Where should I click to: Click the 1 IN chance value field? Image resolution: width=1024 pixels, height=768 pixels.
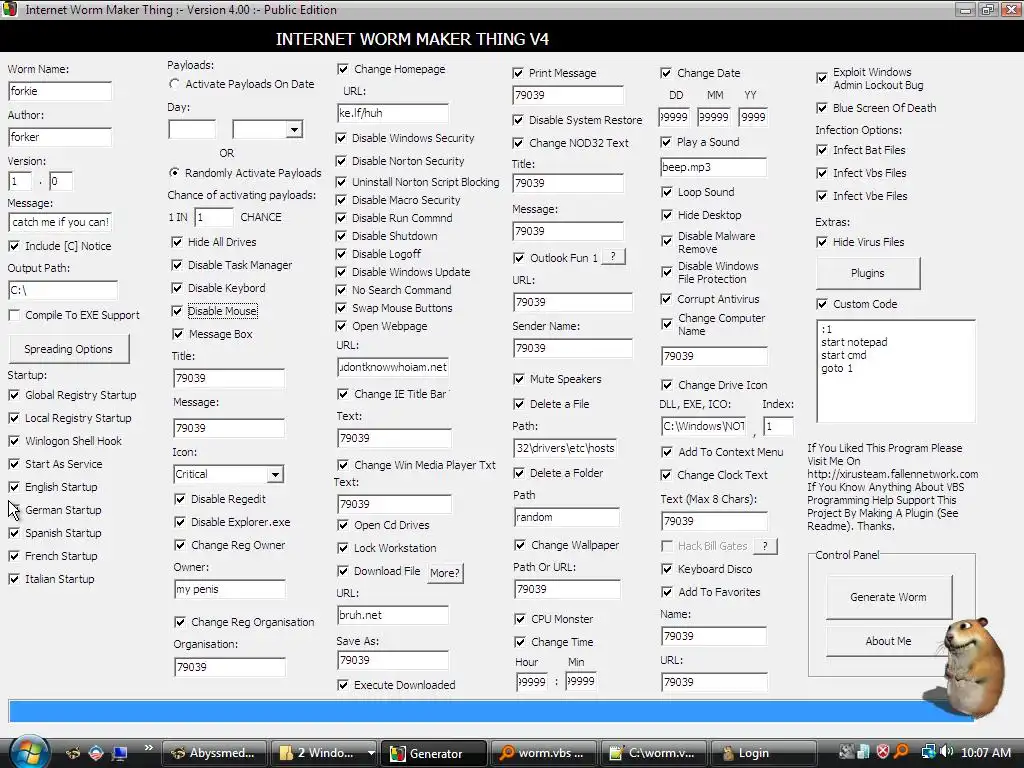(214, 217)
